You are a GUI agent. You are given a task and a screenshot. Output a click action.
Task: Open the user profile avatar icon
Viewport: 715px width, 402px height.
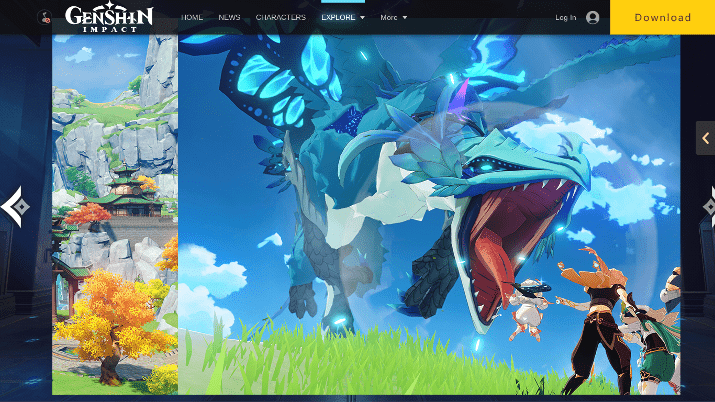tap(592, 17)
